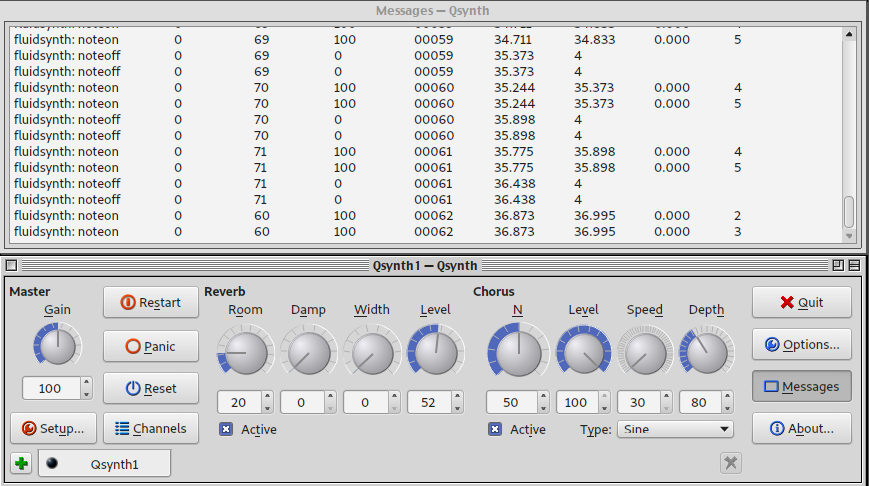Click the Qsynth1 engine LED indicator
The height and width of the screenshot is (486, 869).
pyautogui.click(x=52, y=463)
